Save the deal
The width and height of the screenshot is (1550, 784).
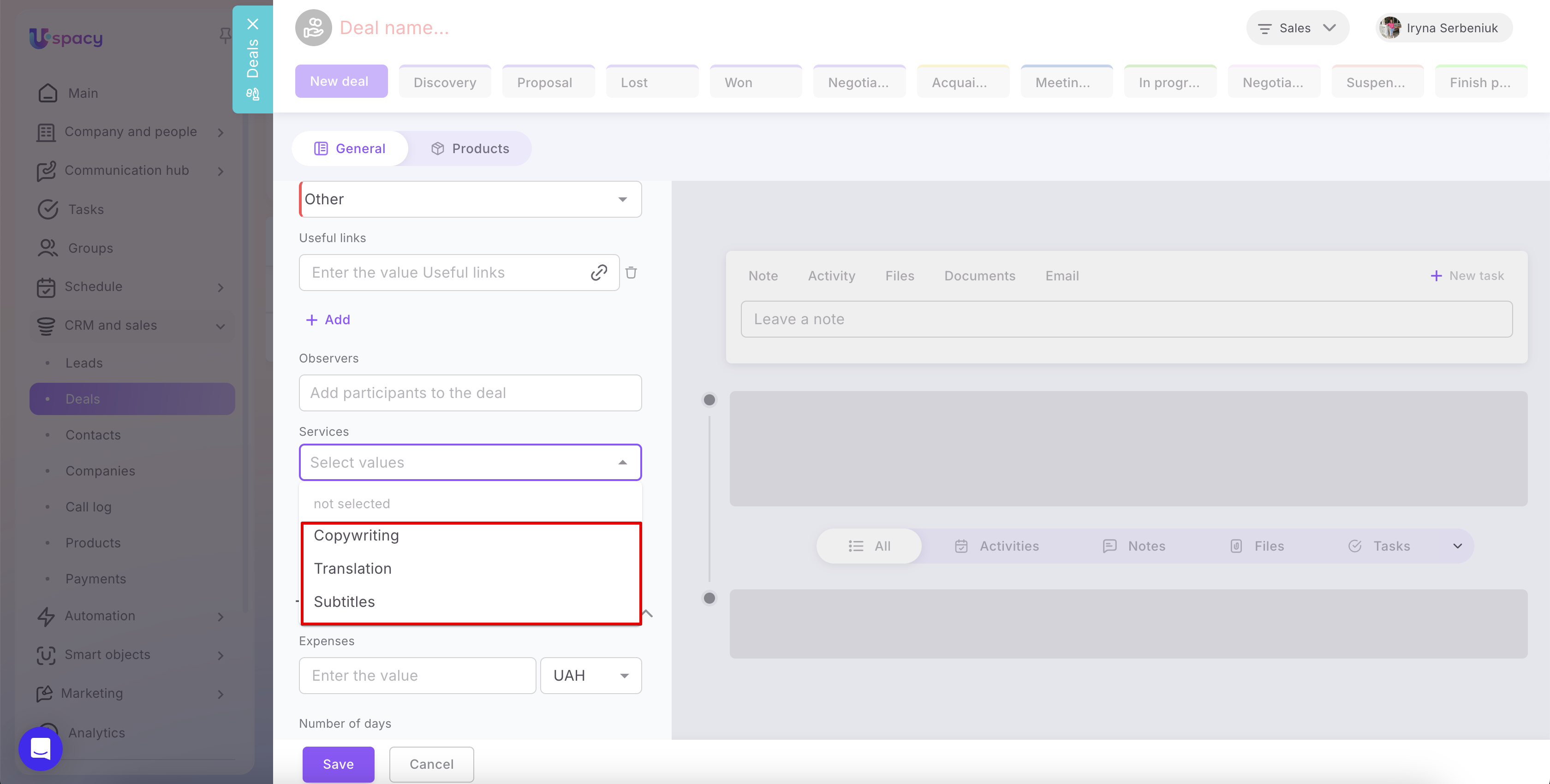338,764
